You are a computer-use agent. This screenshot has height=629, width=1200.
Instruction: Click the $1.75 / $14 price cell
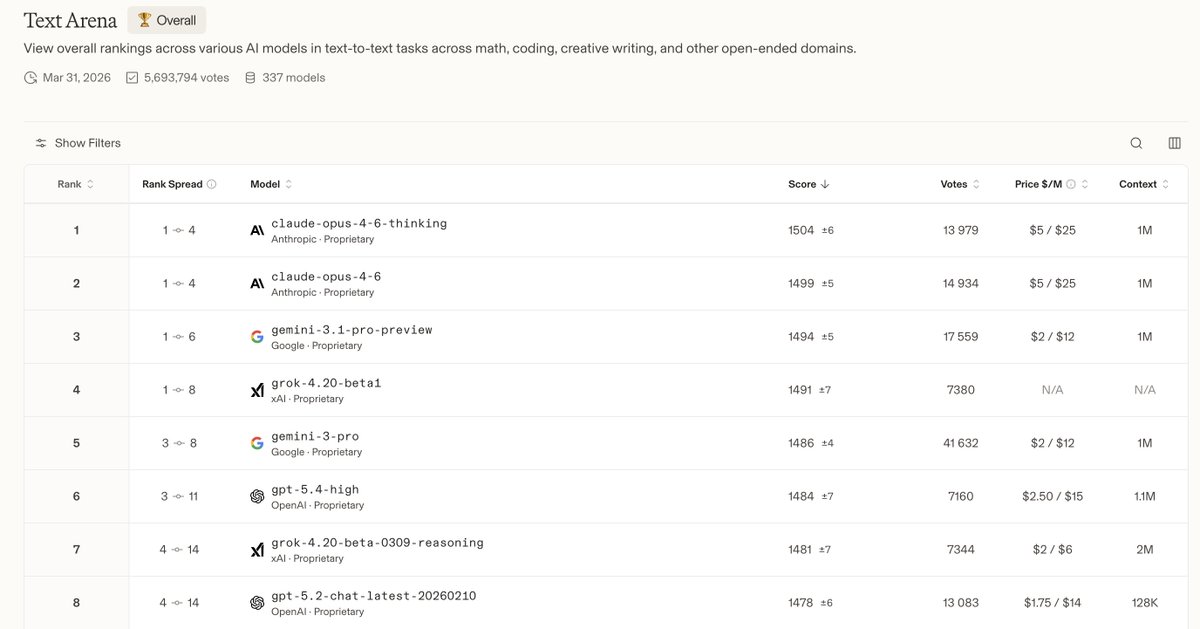(x=1052, y=602)
